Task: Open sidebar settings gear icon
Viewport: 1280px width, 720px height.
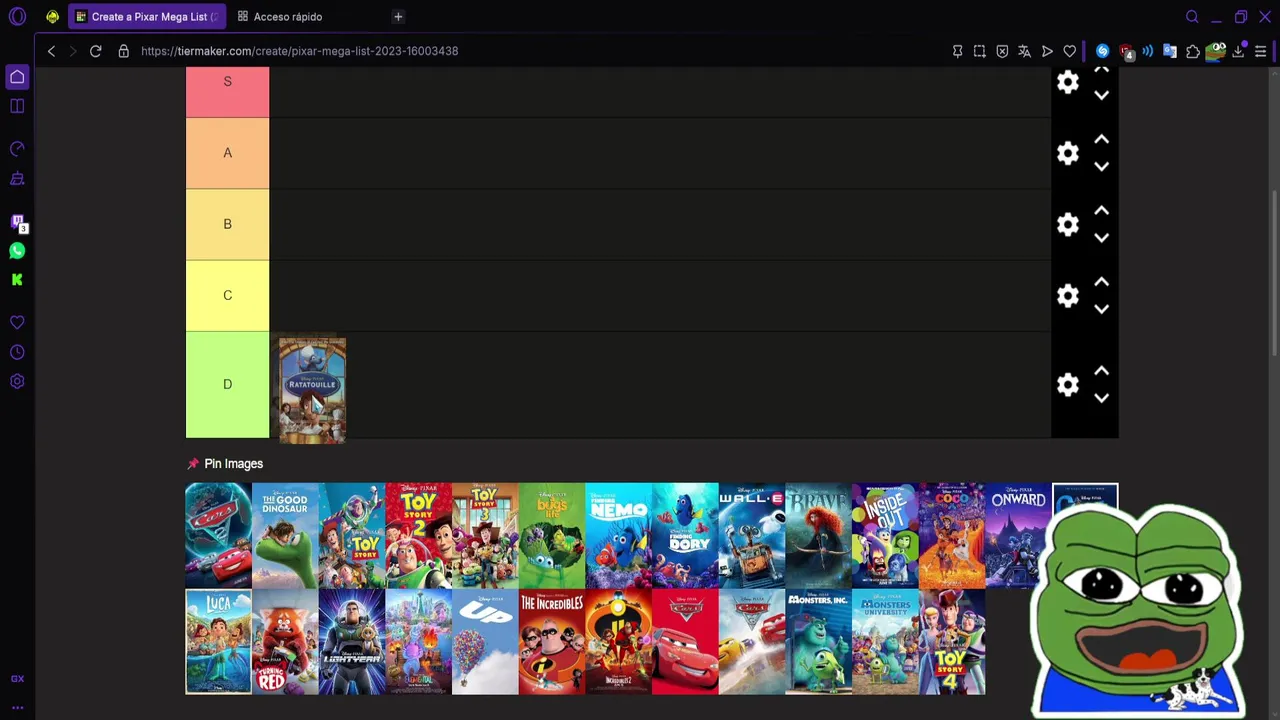Action: click(x=17, y=381)
